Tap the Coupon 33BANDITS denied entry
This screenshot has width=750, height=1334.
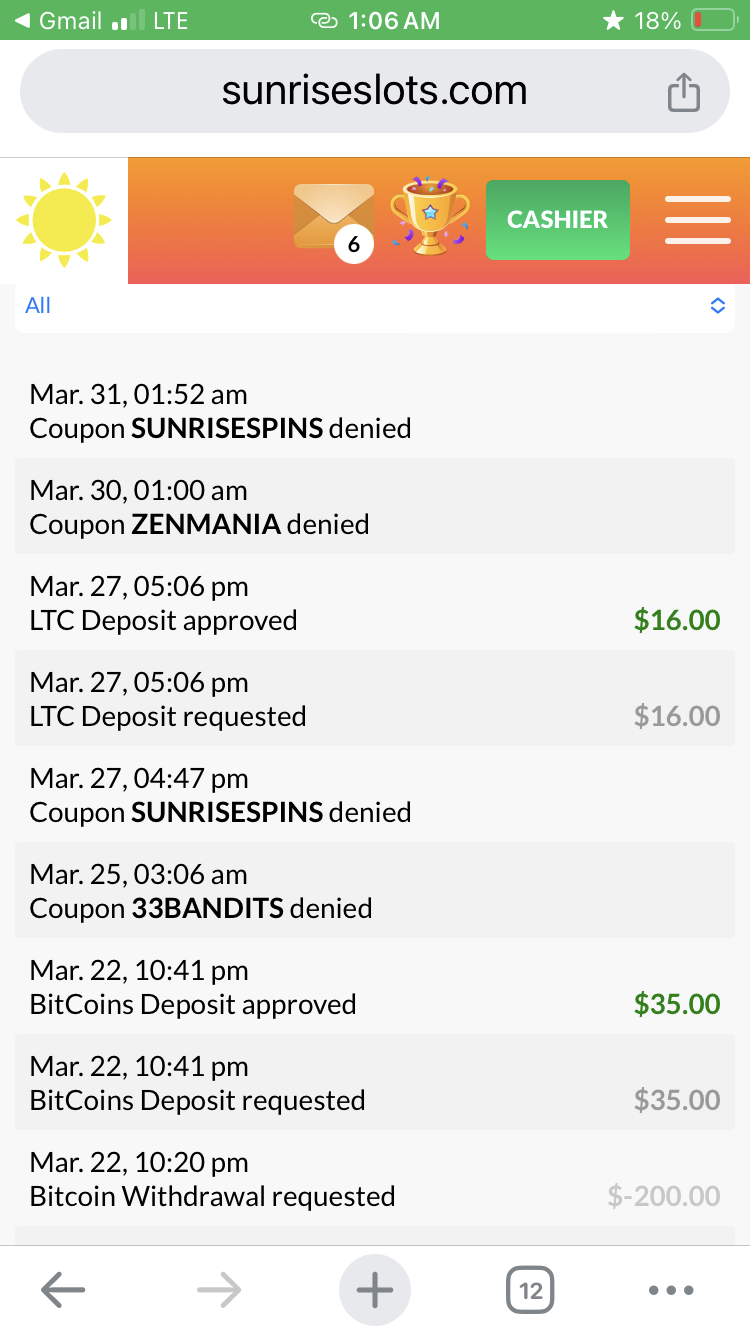[375, 891]
